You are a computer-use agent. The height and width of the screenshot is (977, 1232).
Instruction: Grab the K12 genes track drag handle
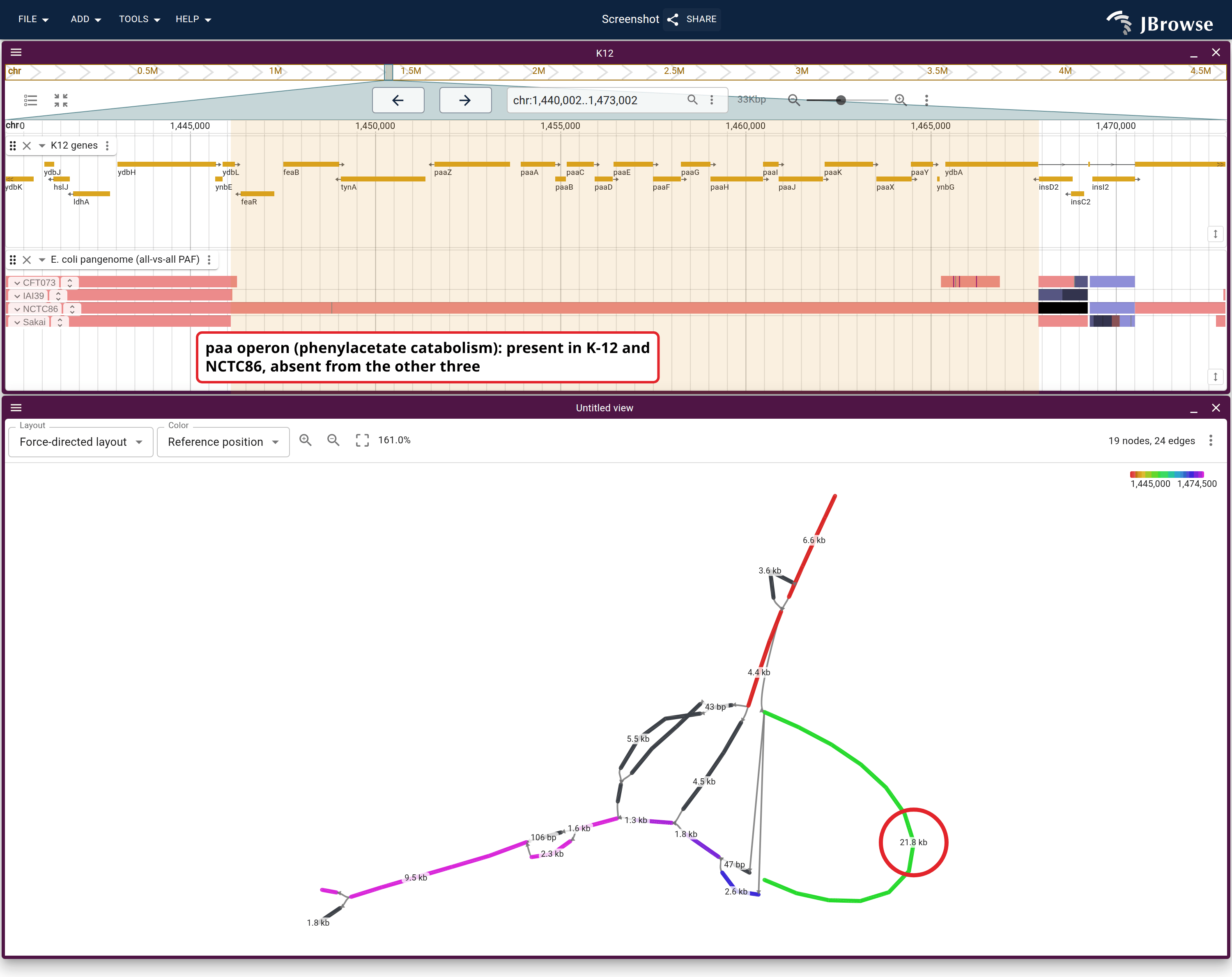coord(13,146)
